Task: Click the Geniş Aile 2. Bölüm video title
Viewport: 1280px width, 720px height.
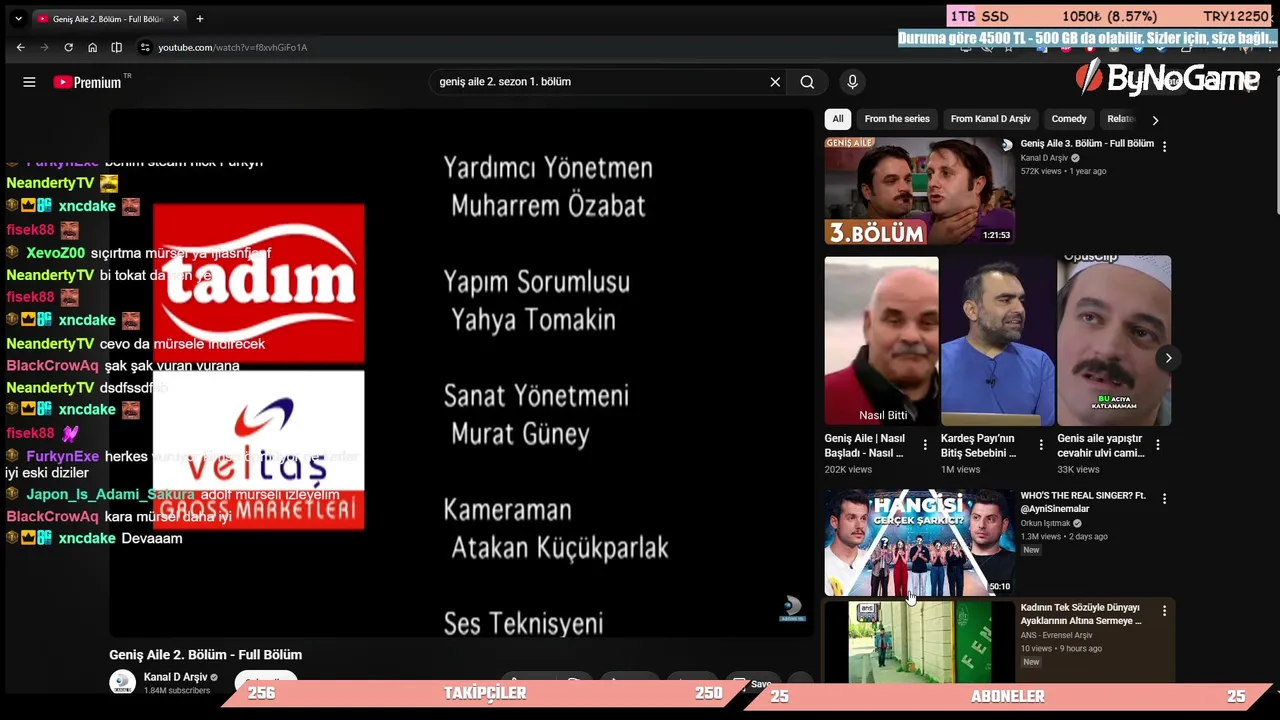Action: pos(206,655)
